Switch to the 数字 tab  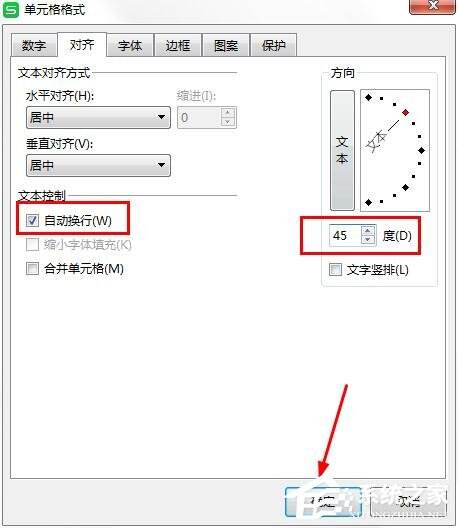click(x=34, y=45)
